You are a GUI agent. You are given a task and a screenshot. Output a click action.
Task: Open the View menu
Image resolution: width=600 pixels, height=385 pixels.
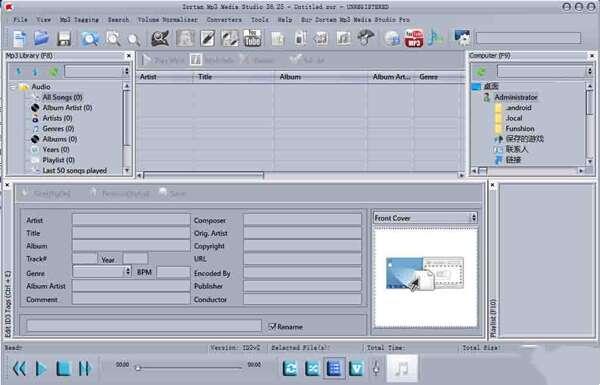pos(44,20)
